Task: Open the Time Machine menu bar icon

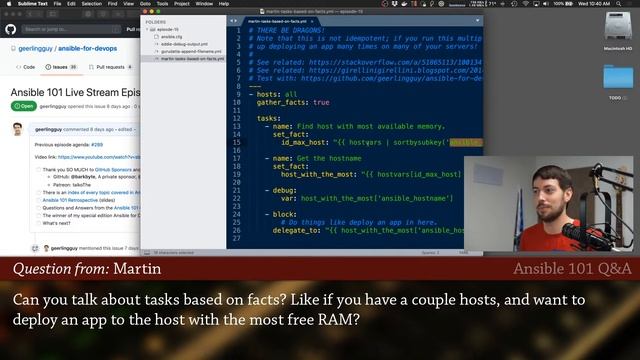Action: (x=514, y=4)
